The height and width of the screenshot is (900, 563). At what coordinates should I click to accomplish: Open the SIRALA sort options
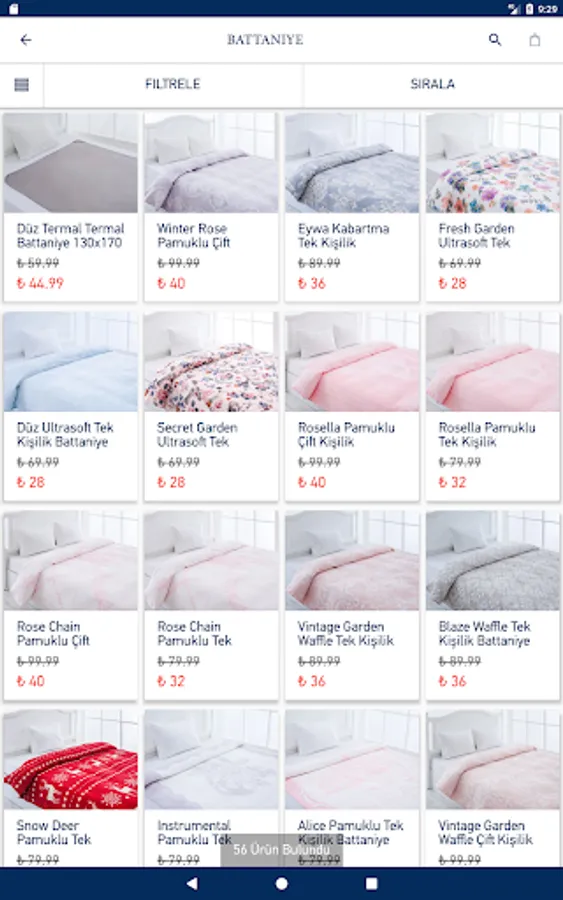(x=433, y=84)
